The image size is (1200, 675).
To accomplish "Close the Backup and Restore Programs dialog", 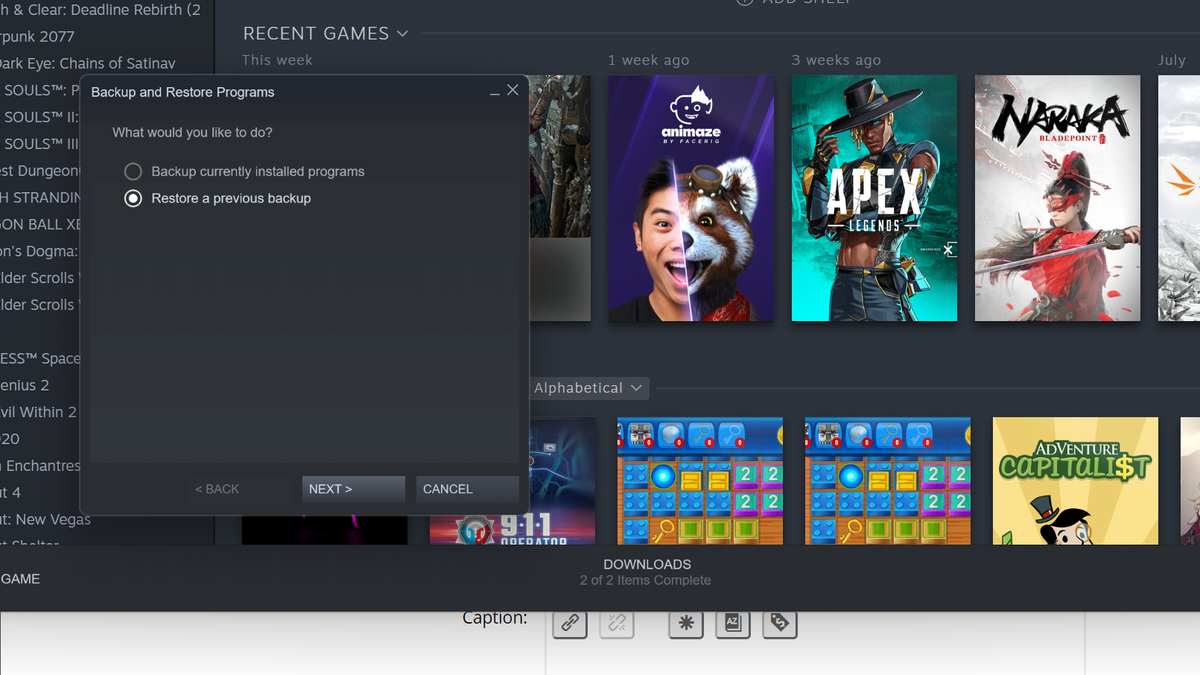I will click(513, 90).
